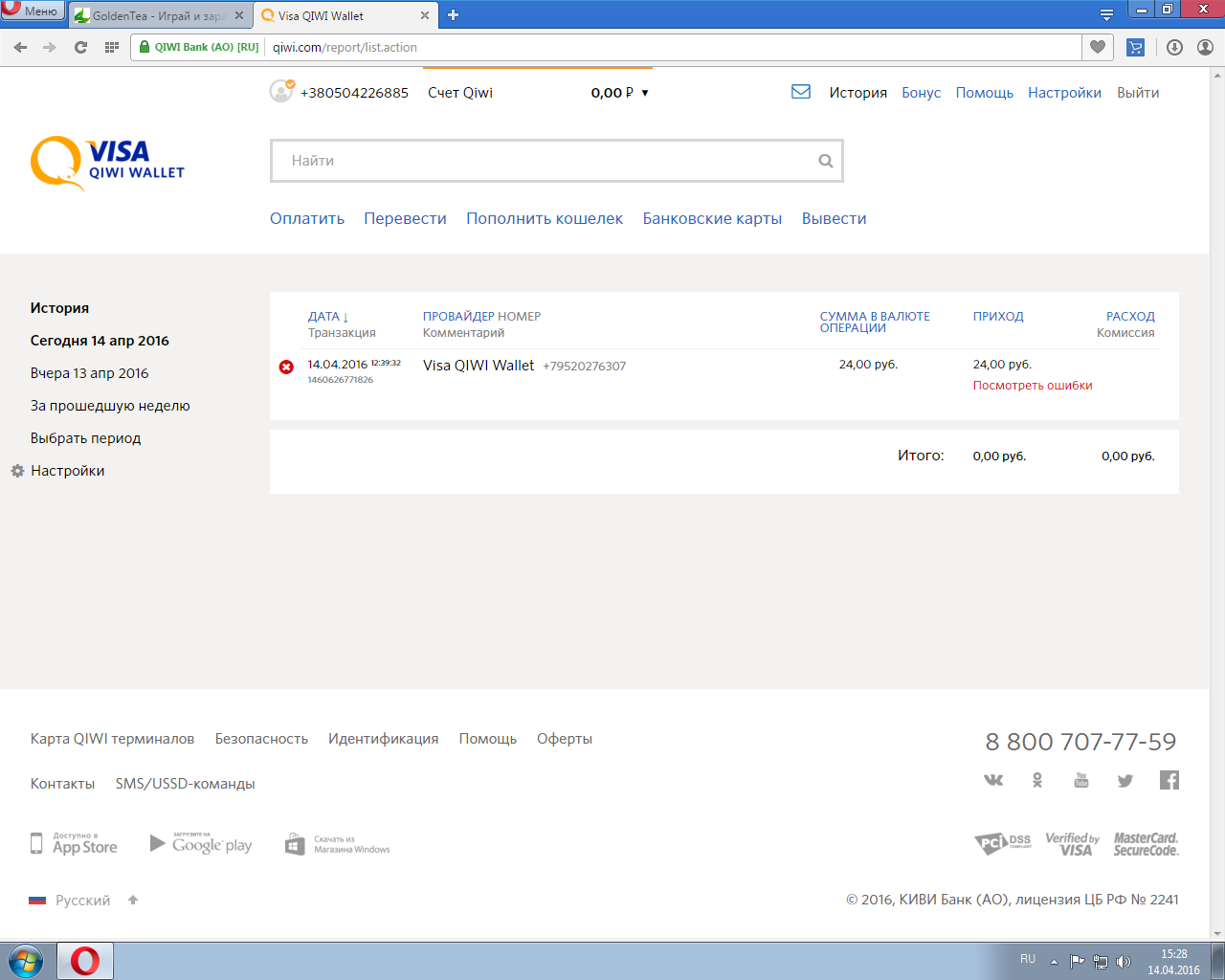Click the Google Play download badge
Viewport: 1225px width, 980px height.
pyautogui.click(x=201, y=843)
